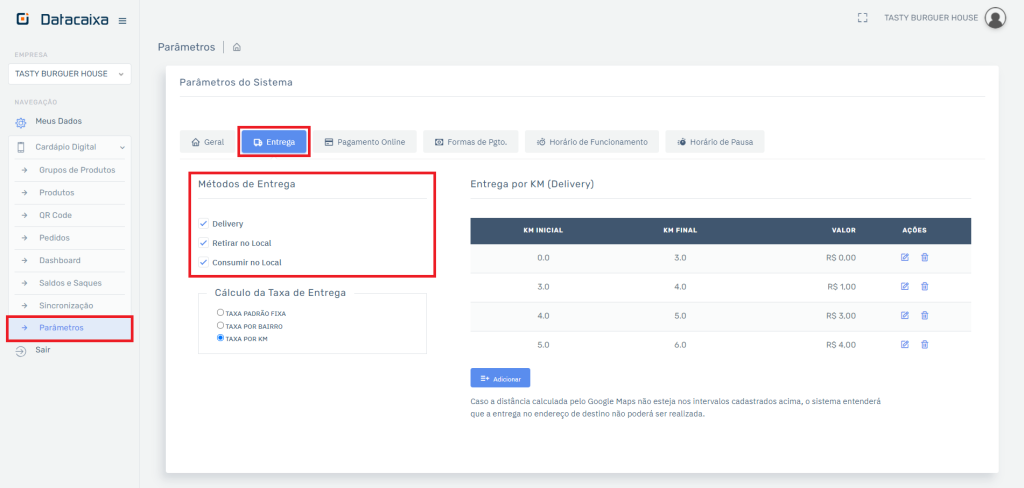Viewport: 1024px width, 488px height.
Task: Click the KM FINAL column header
Action: [x=680, y=231]
